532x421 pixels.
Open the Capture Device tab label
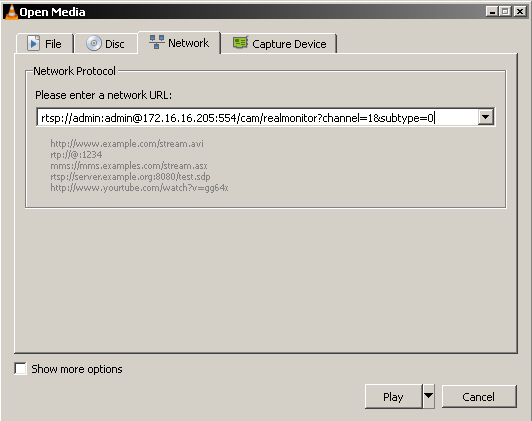point(289,44)
